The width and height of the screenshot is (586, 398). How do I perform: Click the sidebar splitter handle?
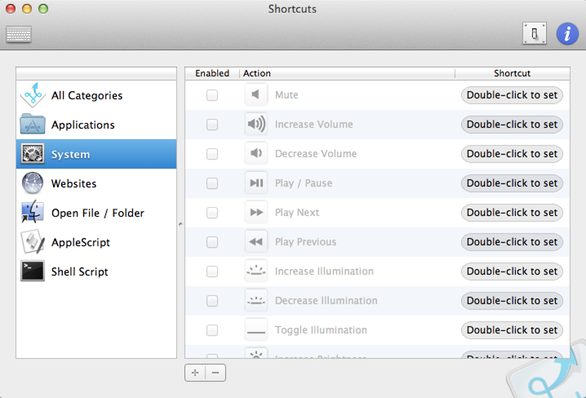181,224
